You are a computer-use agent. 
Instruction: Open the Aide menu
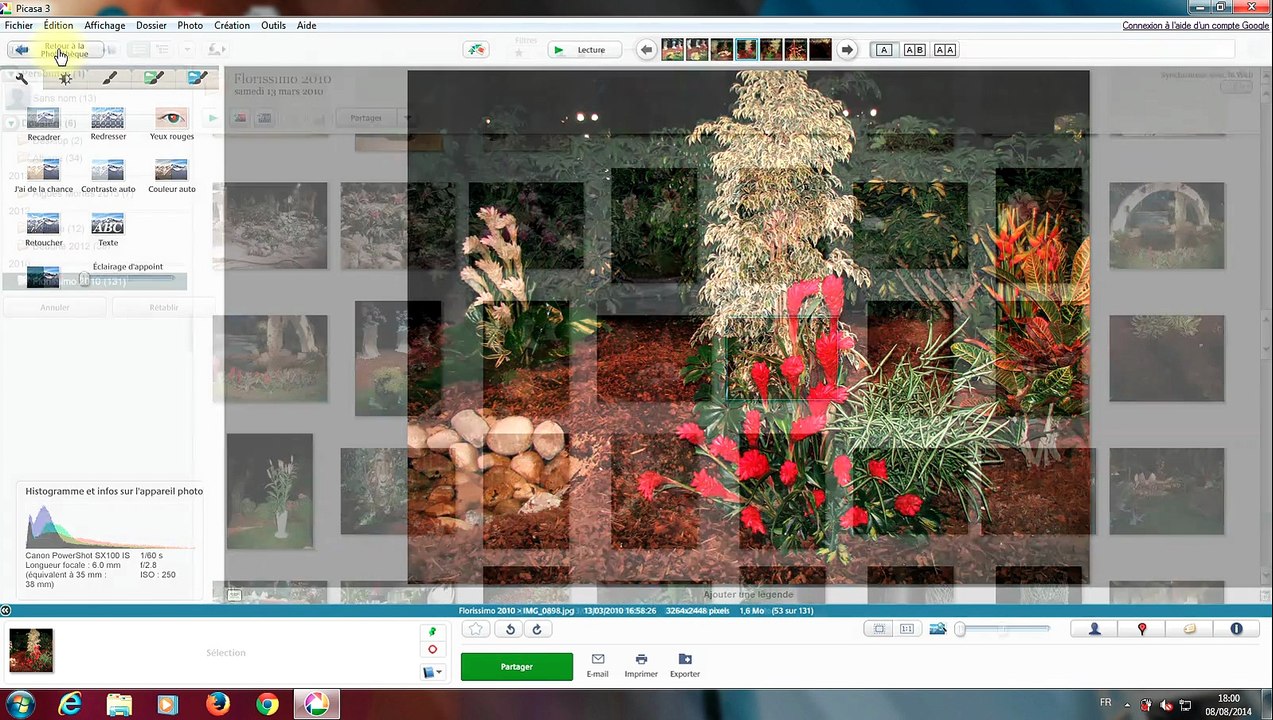(x=306, y=25)
